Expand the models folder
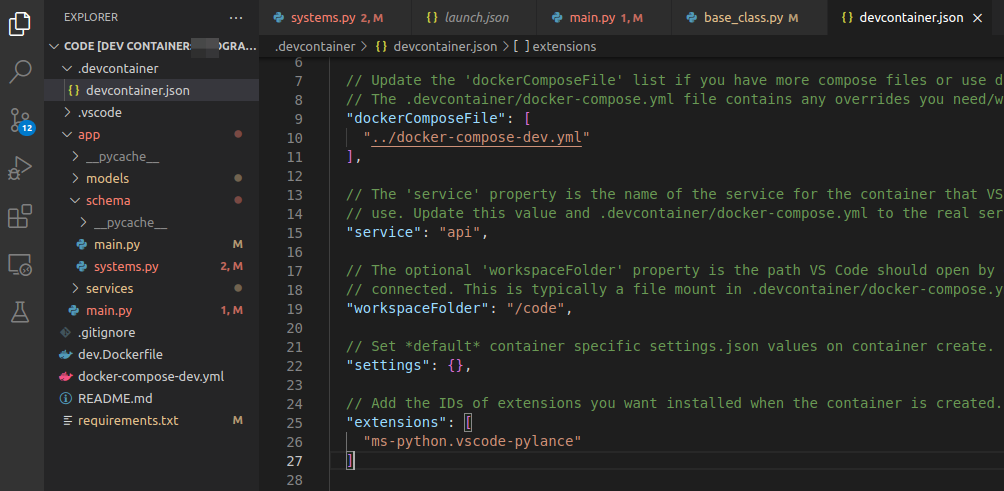The width and height of the screenshot is (1004, 491). [x=75, y=179]
